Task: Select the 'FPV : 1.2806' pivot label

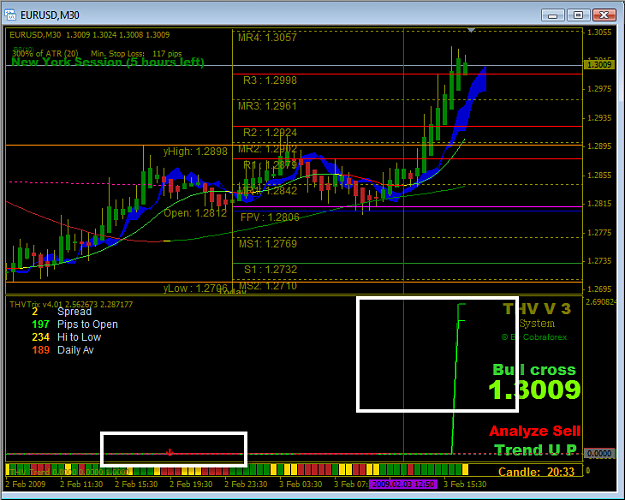Action: coord(270,217)
